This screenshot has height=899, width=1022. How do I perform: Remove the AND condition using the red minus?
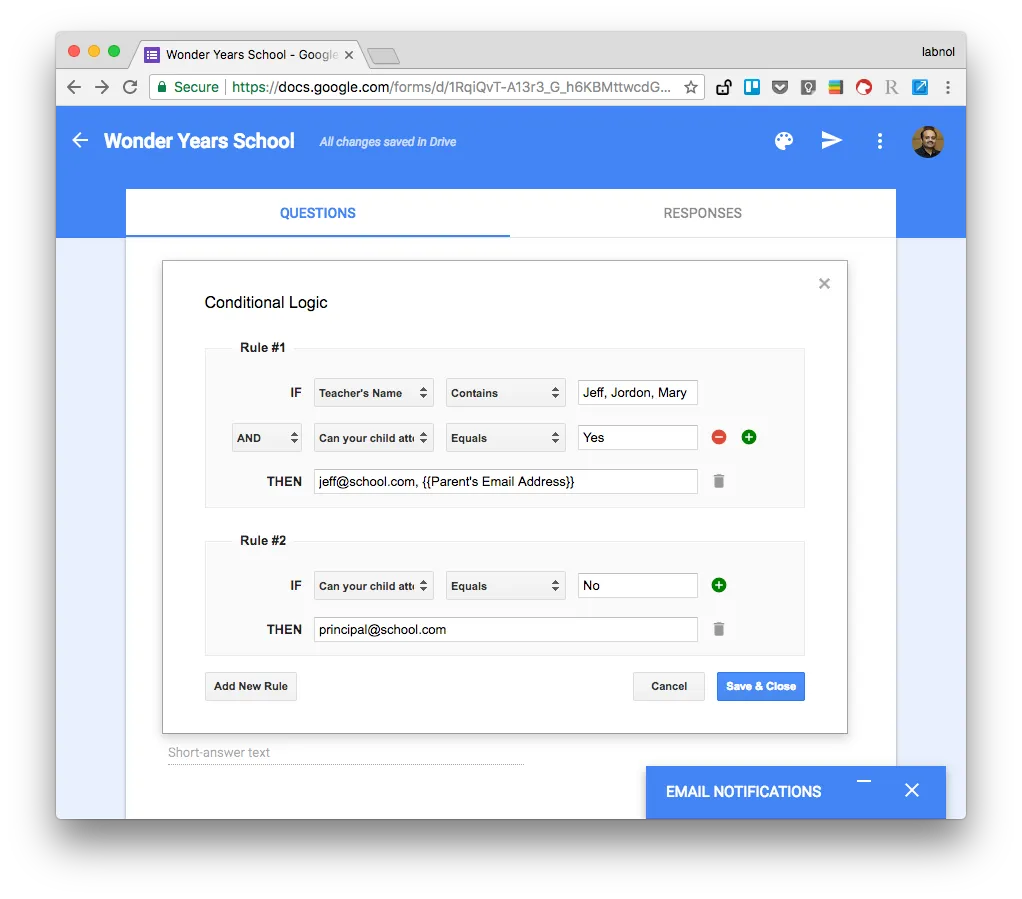click(718, 437)
